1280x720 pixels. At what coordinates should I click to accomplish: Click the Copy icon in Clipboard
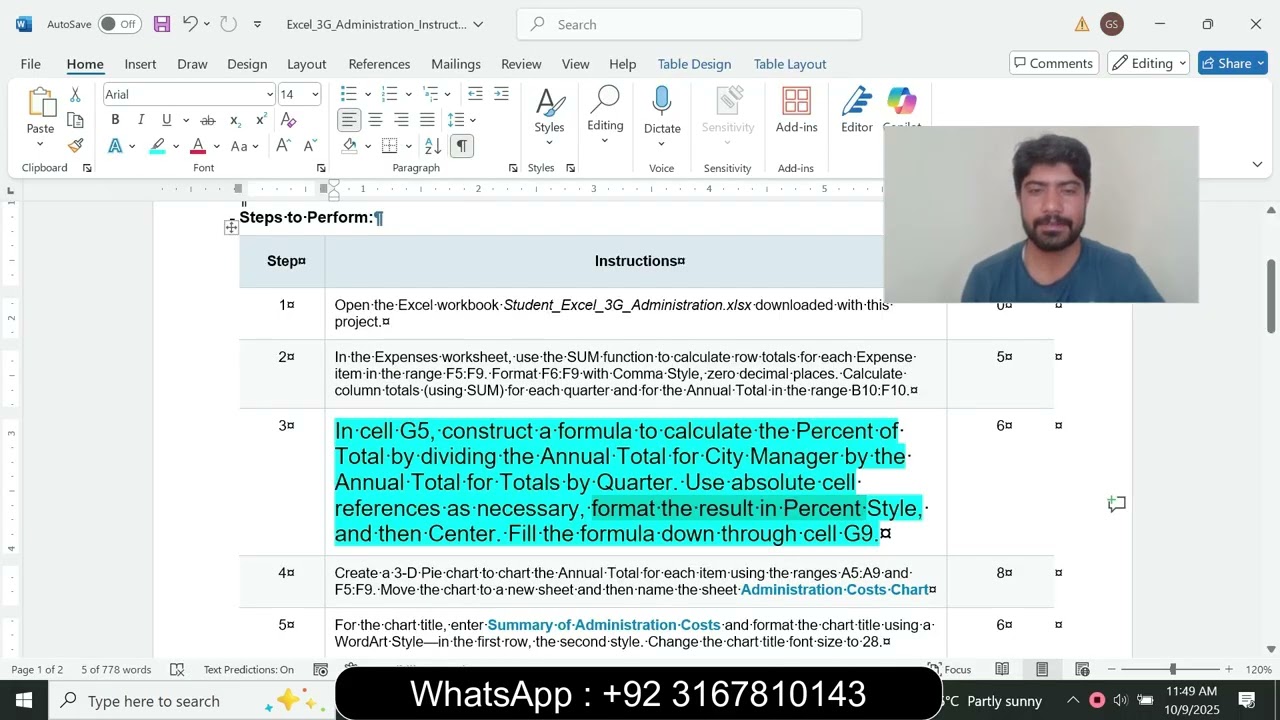(75, 120)
